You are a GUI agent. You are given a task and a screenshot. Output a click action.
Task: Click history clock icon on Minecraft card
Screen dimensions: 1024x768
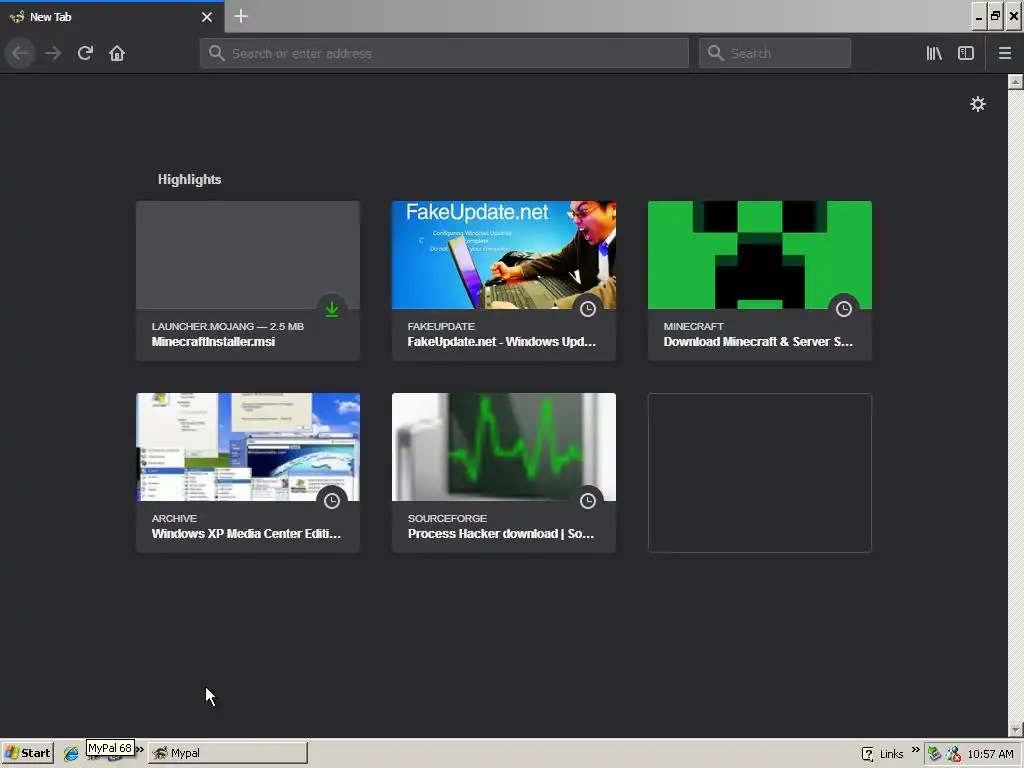844,309
